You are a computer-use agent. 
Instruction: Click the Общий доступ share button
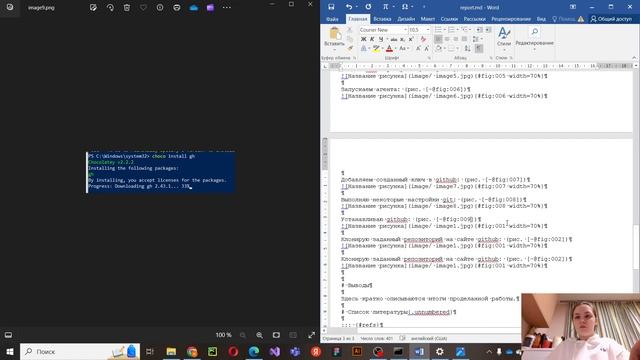tap(611, 19)
